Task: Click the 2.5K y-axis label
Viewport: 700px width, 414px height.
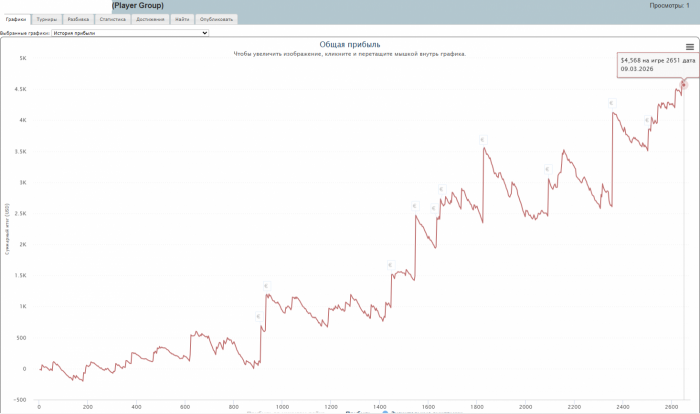Action: [21, 213]
